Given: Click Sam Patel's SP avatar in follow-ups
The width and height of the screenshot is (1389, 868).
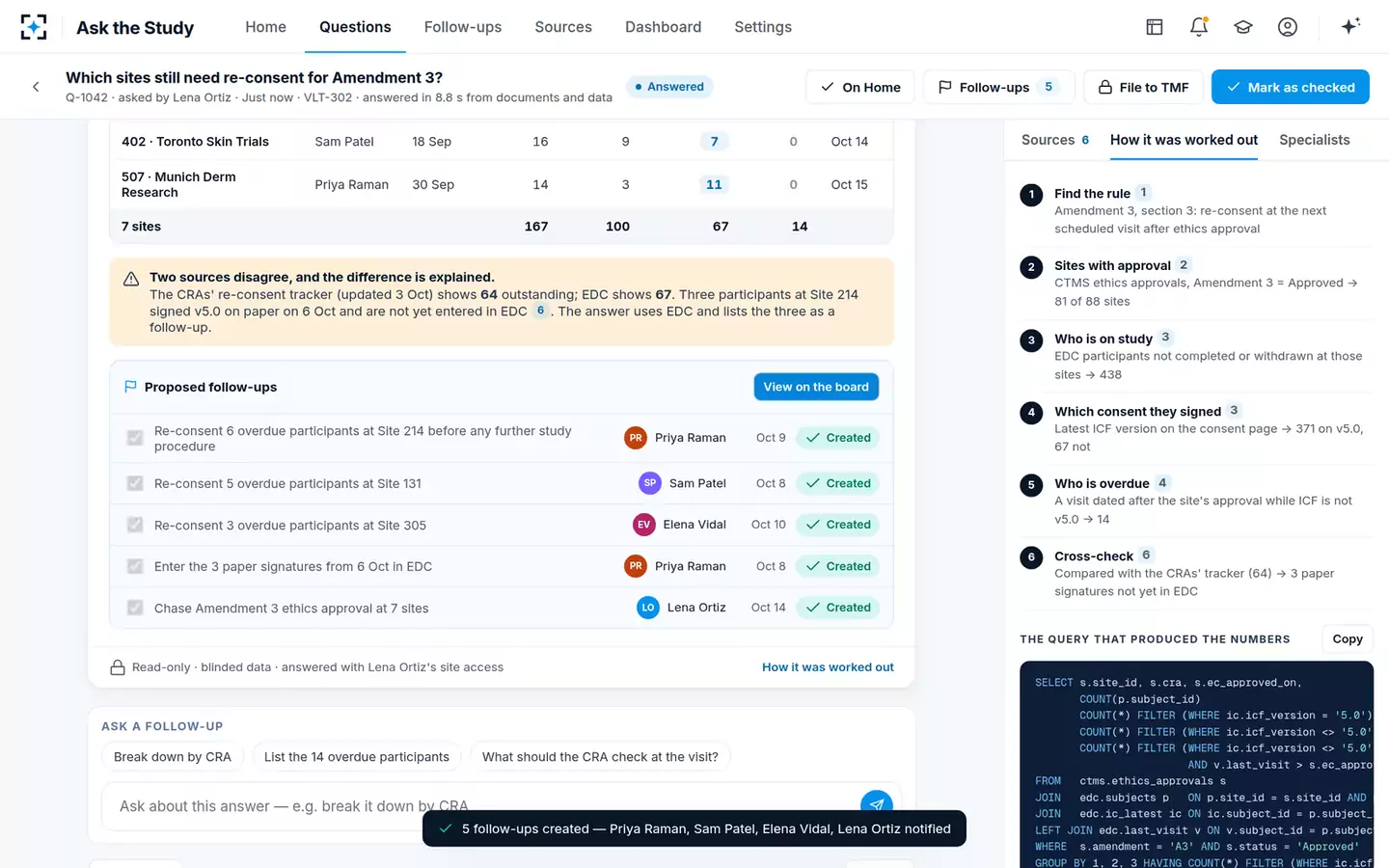Looking at the screenshot, I should [650, 483].
